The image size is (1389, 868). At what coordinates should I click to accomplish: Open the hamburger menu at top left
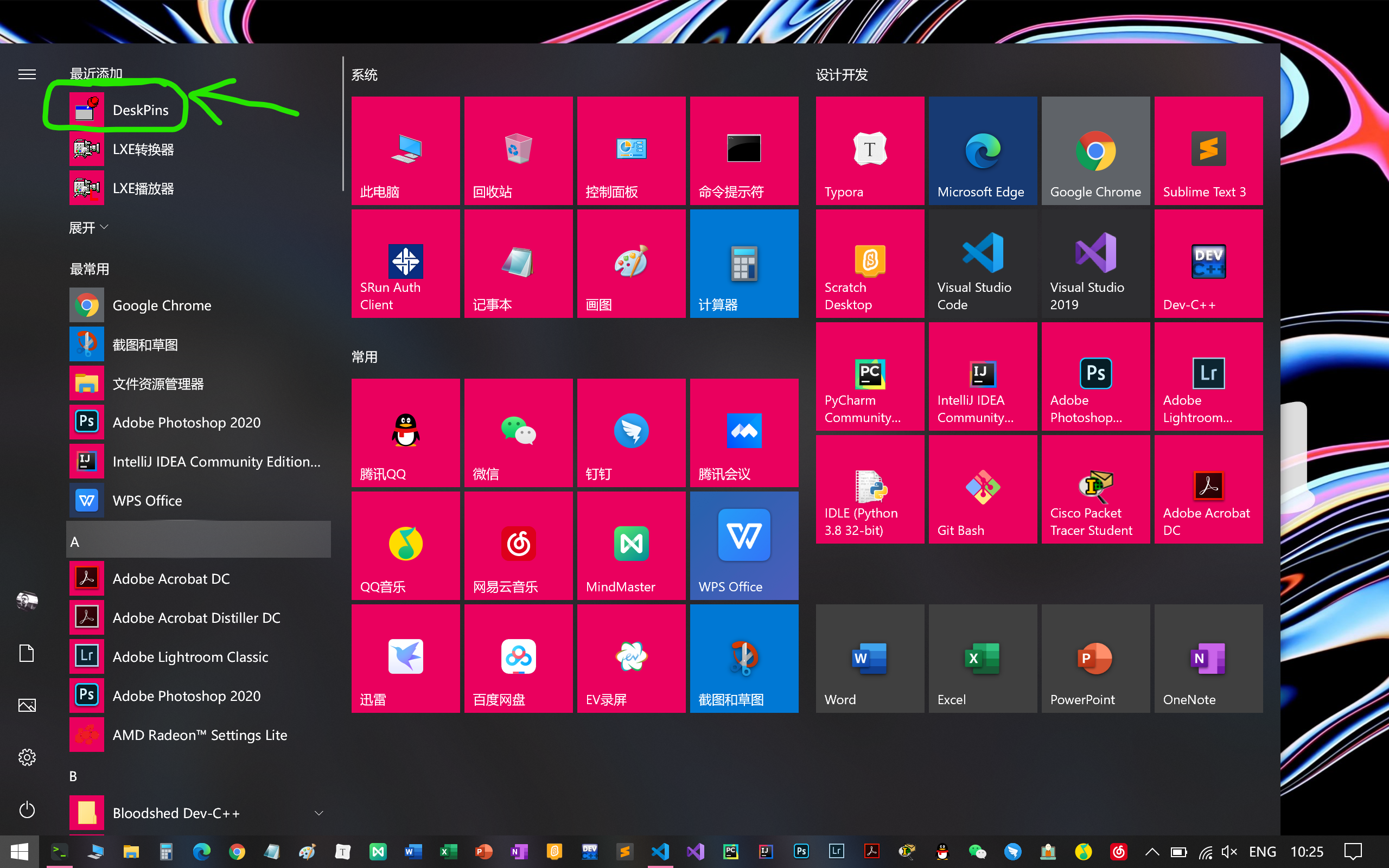(x=27, y=75)
